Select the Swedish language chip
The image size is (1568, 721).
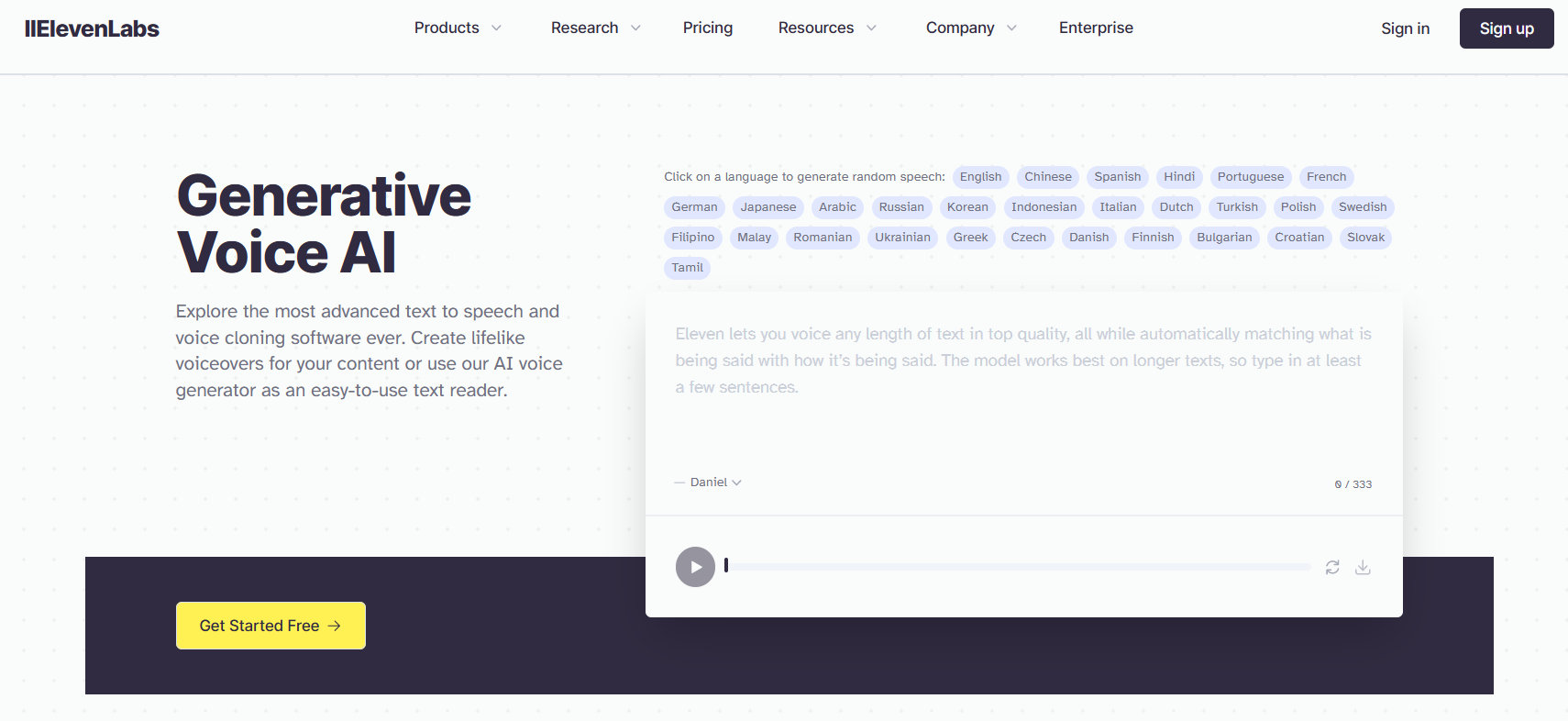click(x=1363, y=207)
